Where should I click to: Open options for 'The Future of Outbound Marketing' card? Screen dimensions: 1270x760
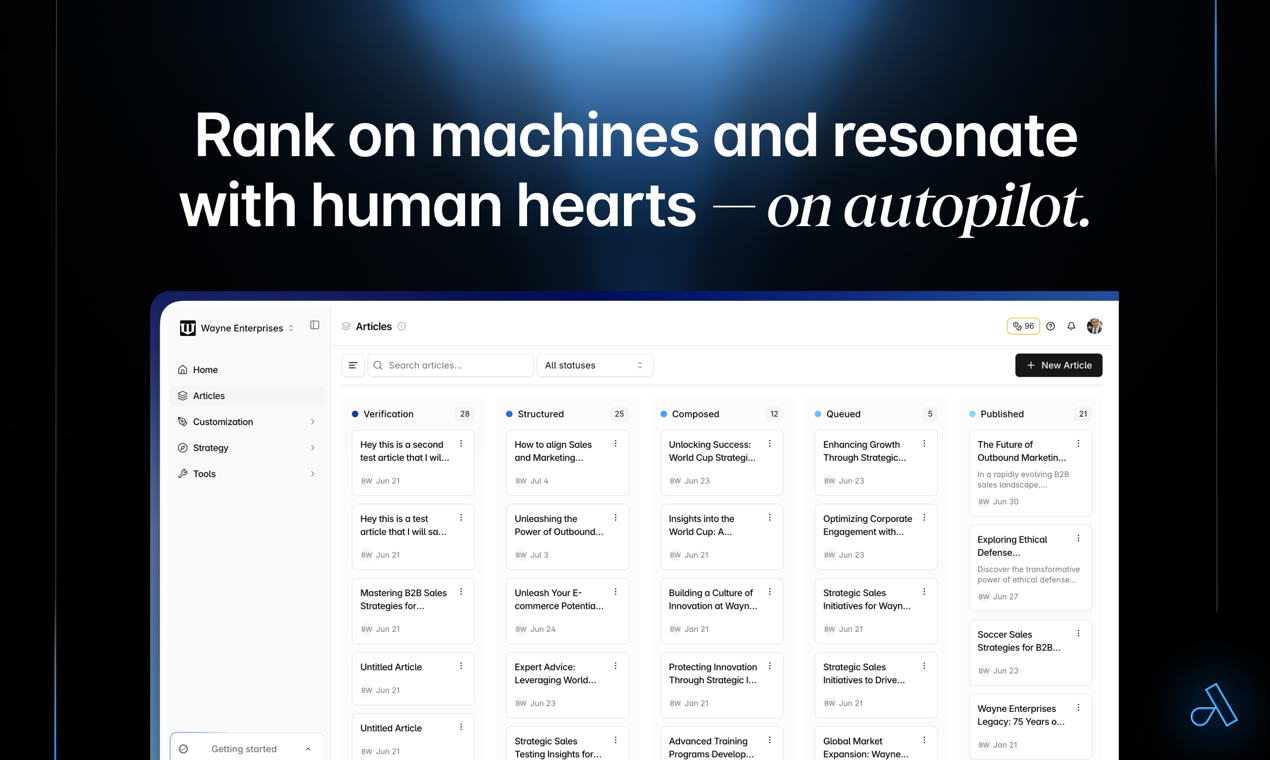point(1078,444)
